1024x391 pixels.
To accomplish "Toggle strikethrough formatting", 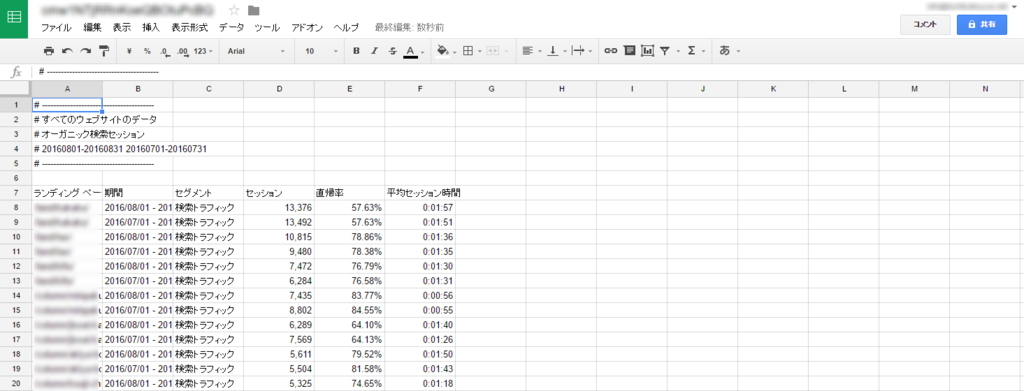I will click(392, 51).
